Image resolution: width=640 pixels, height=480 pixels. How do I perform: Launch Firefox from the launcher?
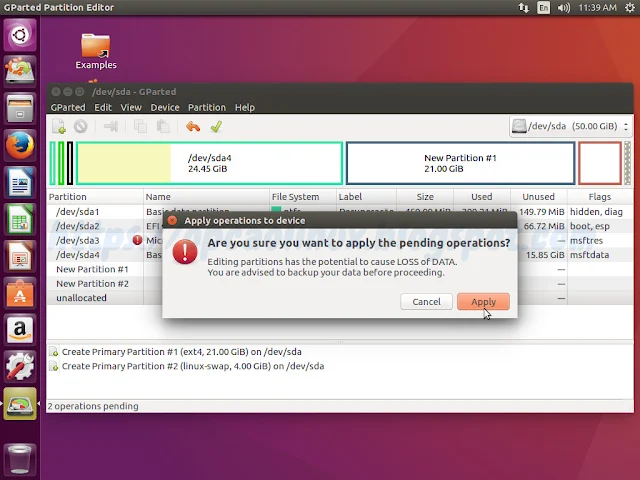20,145
